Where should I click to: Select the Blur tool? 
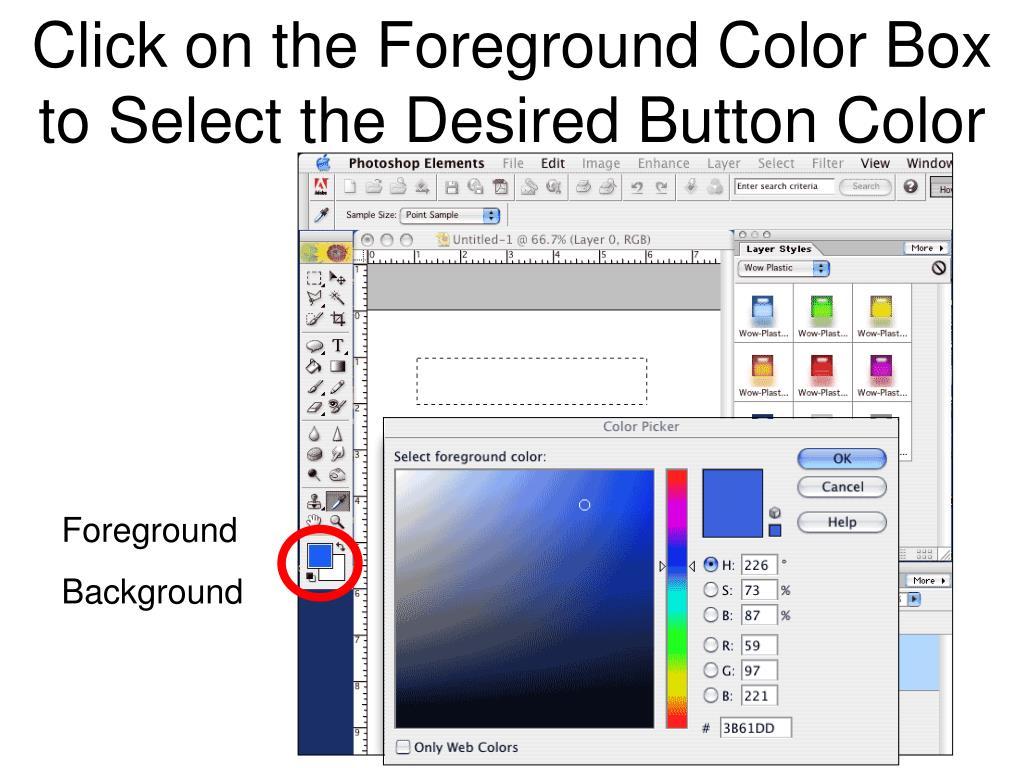click(315, 434)
